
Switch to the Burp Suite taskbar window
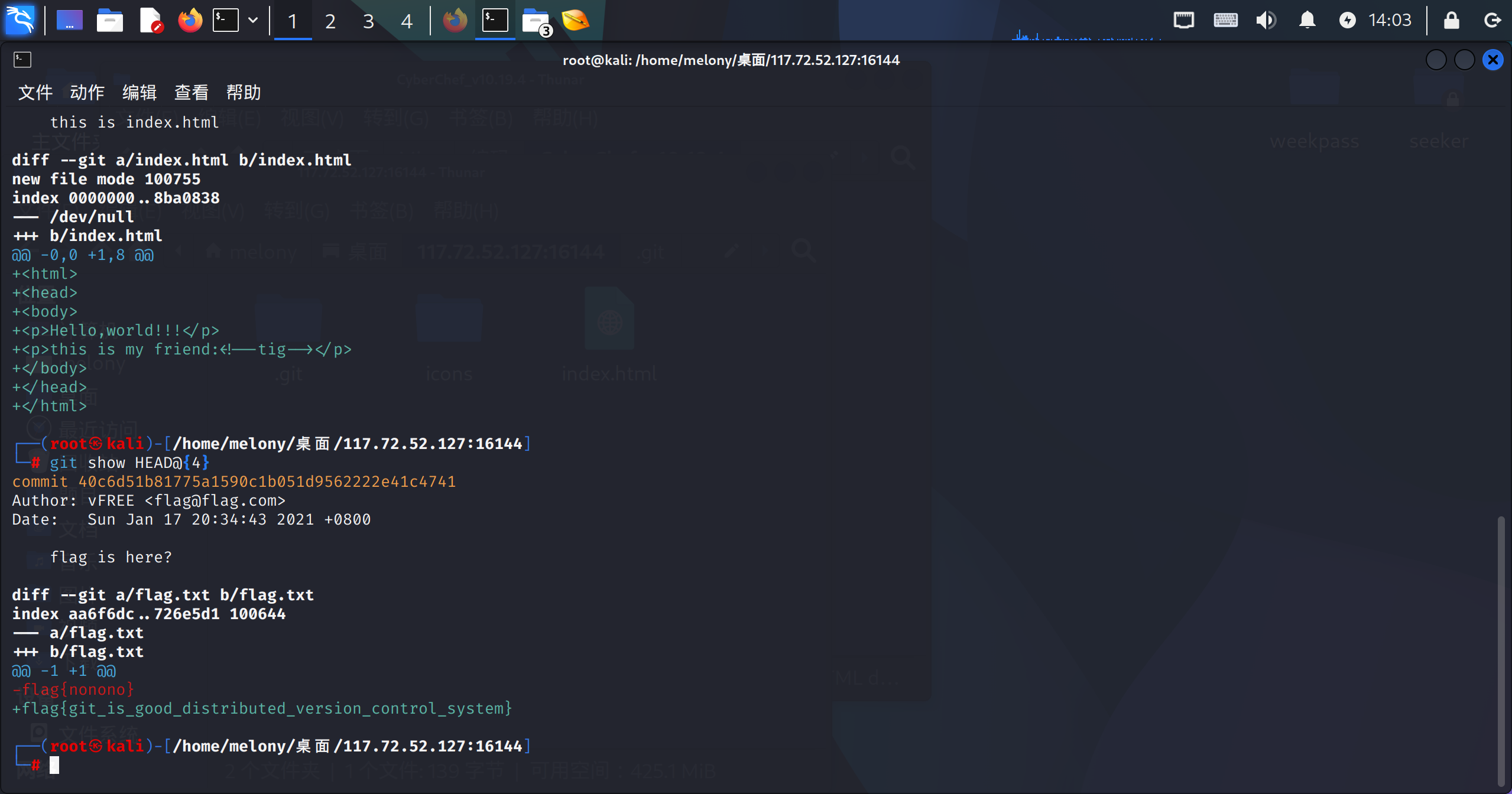(575, 20)
